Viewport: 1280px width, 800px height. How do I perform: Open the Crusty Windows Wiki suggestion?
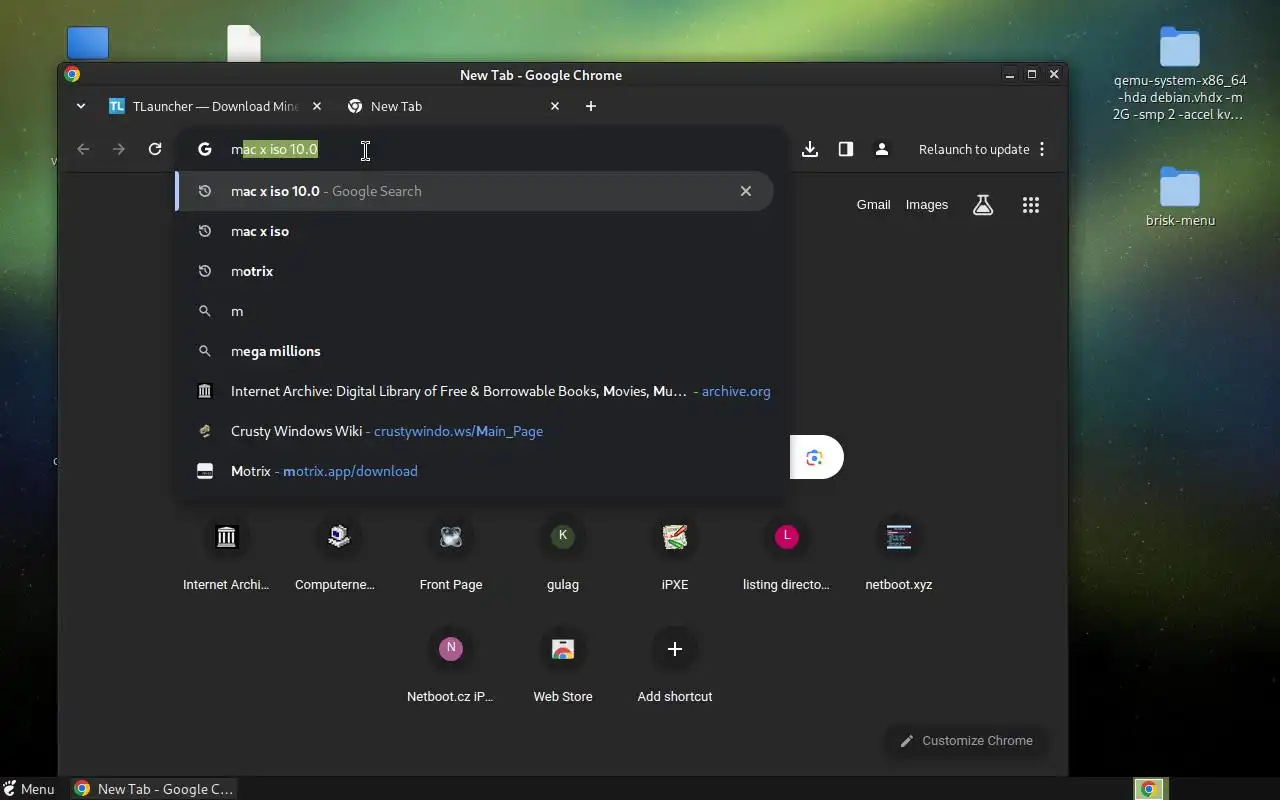click(474, 431)
